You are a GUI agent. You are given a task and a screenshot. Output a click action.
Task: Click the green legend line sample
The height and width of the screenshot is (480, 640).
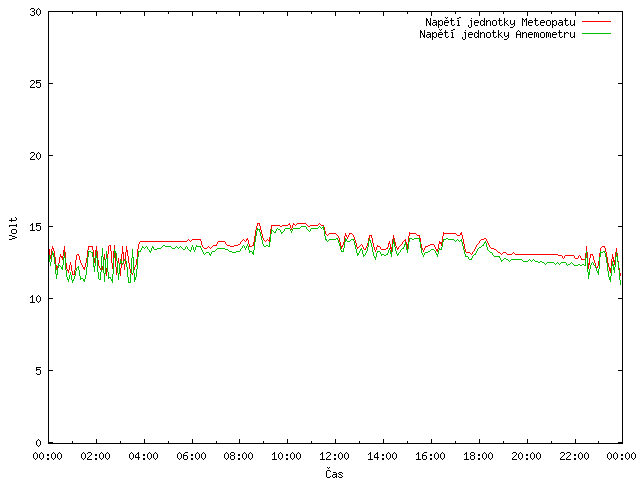(x=596, y=33)
